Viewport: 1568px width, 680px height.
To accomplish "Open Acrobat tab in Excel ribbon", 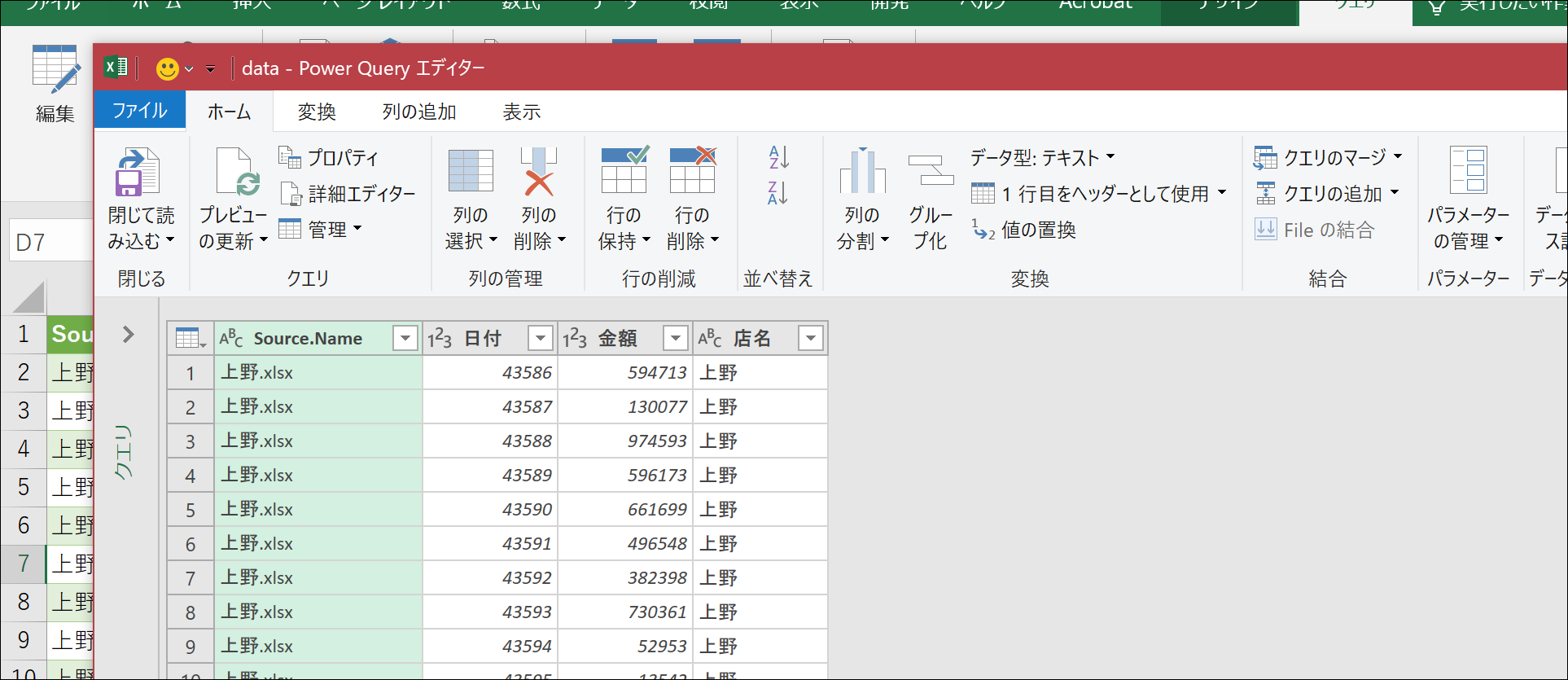I will point(1096,7).
